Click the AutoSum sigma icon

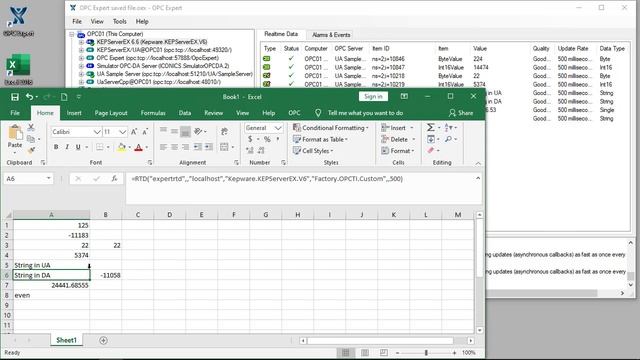point(431,128)
